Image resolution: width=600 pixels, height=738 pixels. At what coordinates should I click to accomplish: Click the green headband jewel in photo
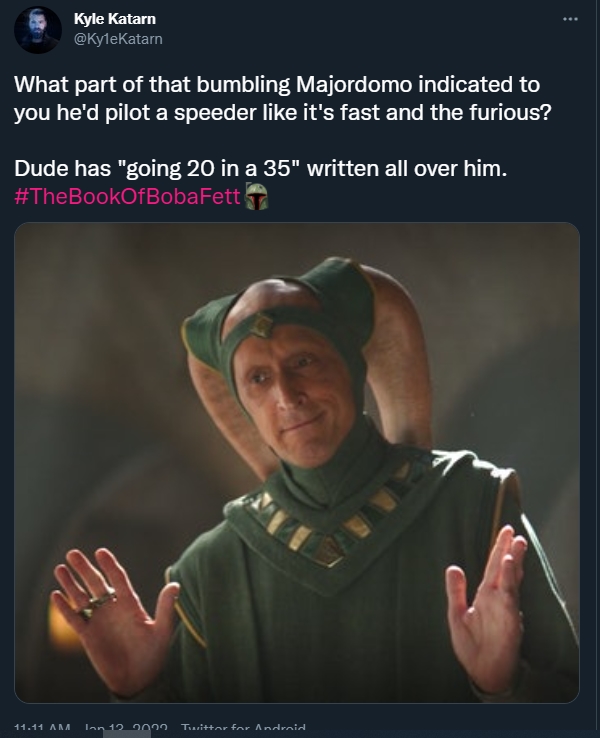coord(260,325)
